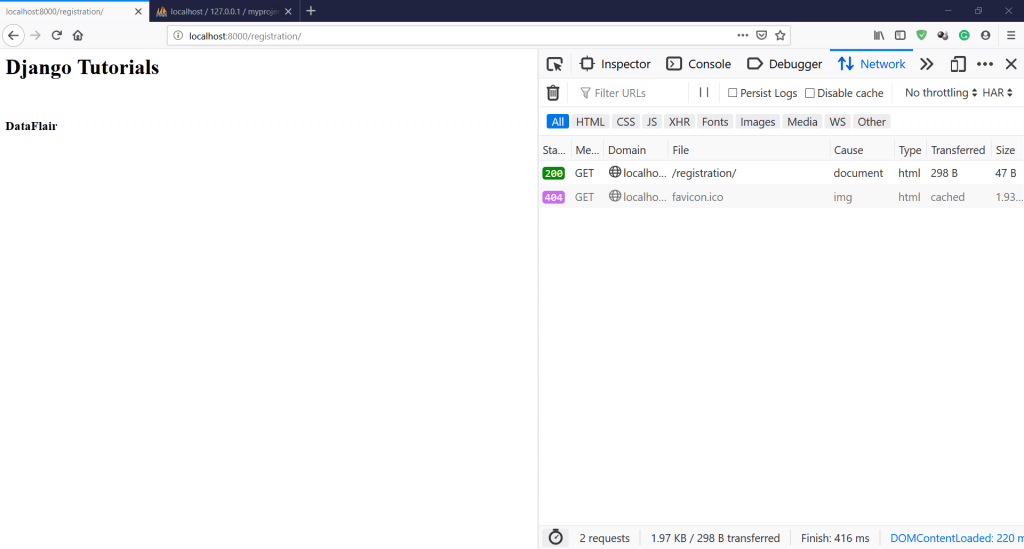Image resolution: width=1024 pixels, height=549 pixels.
Task: Open the Firefox account icon
Action: [x=985, y=35]
